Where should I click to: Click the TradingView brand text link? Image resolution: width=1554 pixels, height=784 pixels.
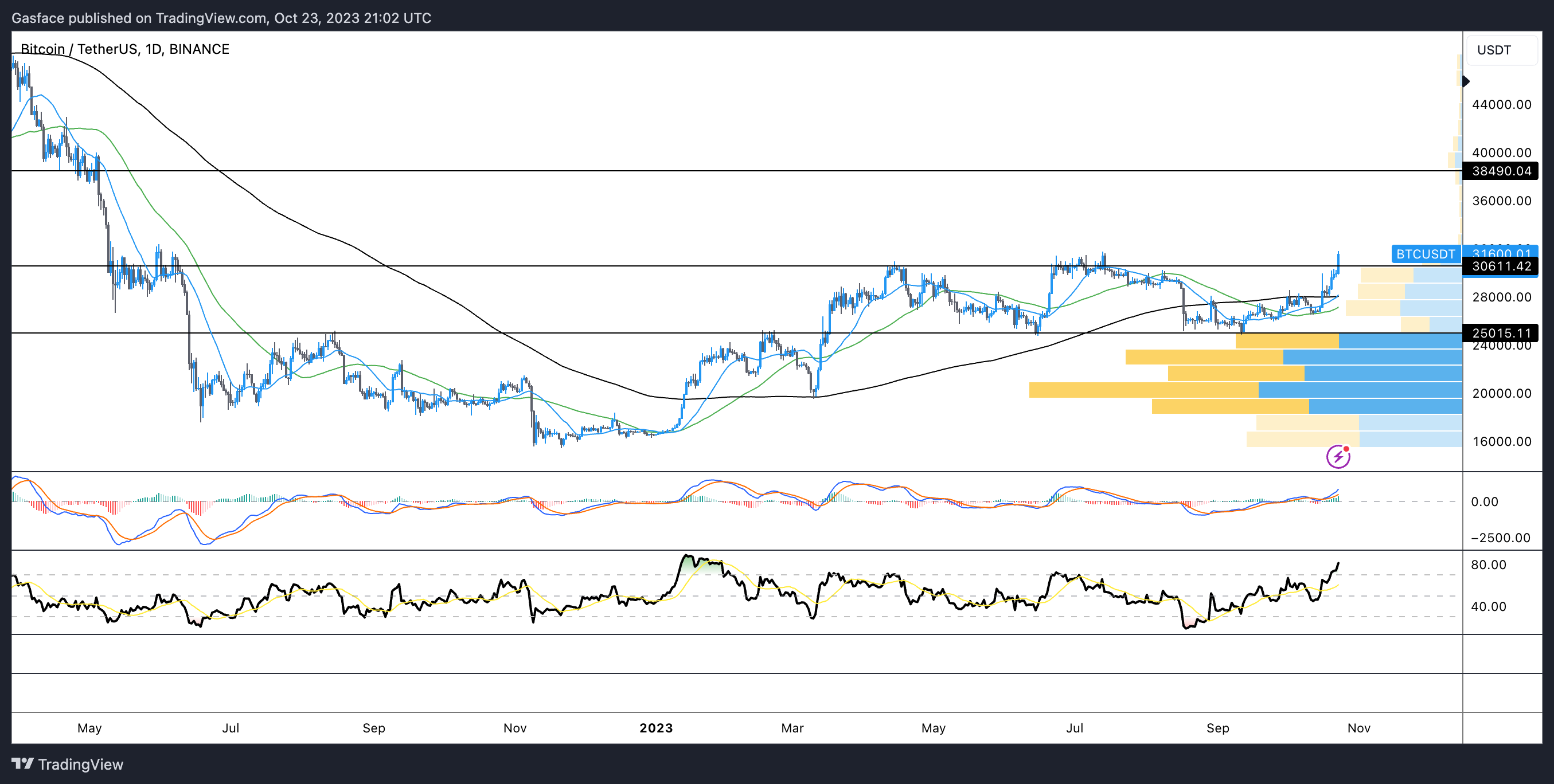(80, 764)
